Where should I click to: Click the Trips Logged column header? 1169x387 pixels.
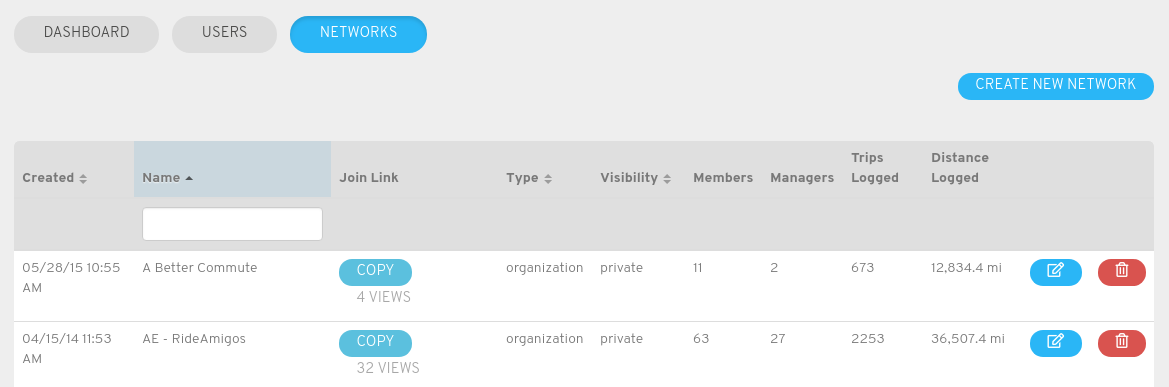click(875, 168)
